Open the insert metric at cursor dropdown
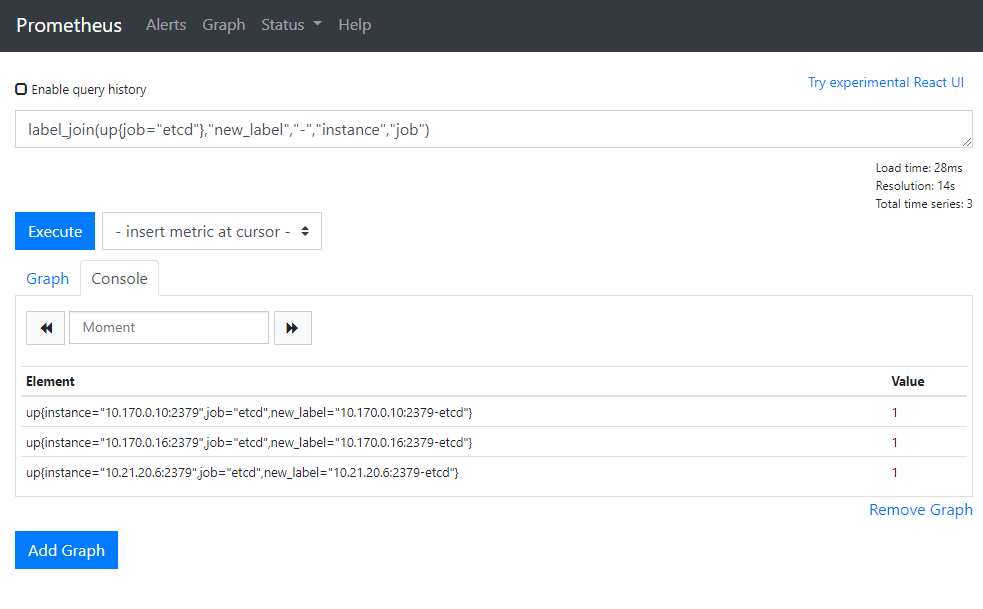Image resolution: width=983 pixels, height=609 pixels. (212, 231)
